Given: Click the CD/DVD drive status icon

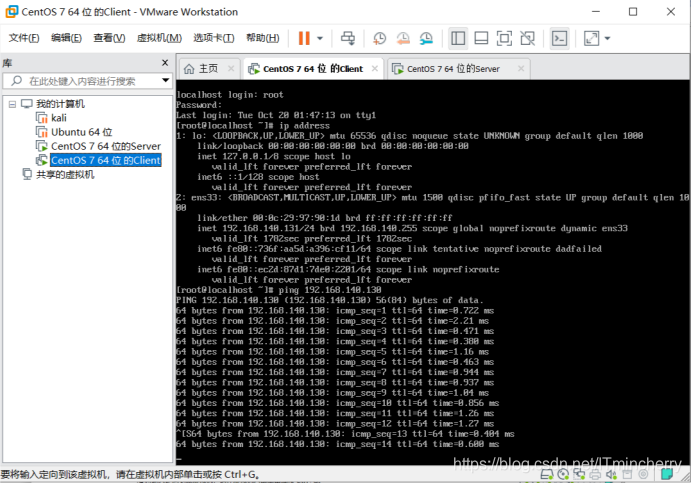Looking at the screenshot, I should (563, 475).
